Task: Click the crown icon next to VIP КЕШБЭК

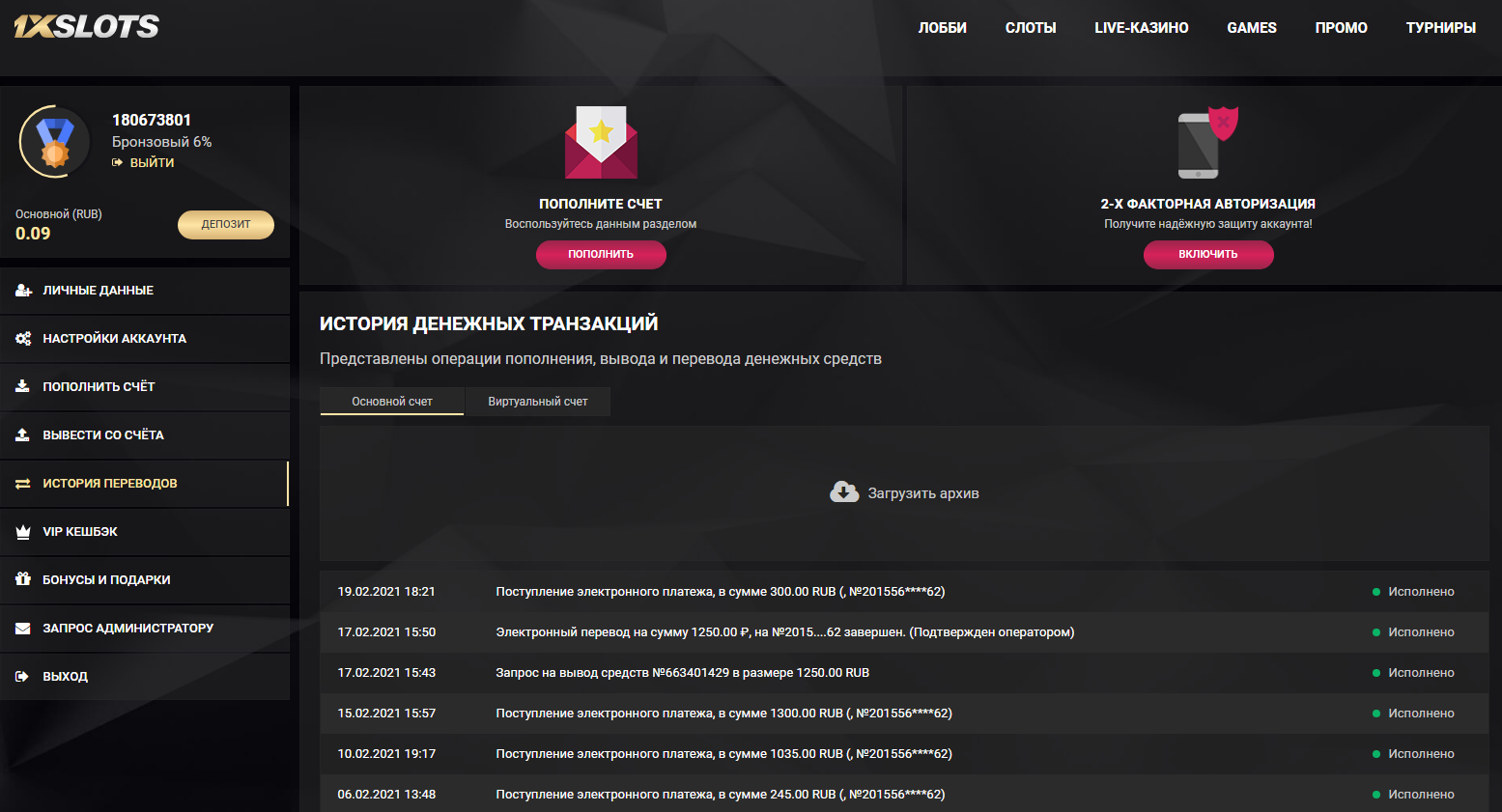Action: [23, 532]
